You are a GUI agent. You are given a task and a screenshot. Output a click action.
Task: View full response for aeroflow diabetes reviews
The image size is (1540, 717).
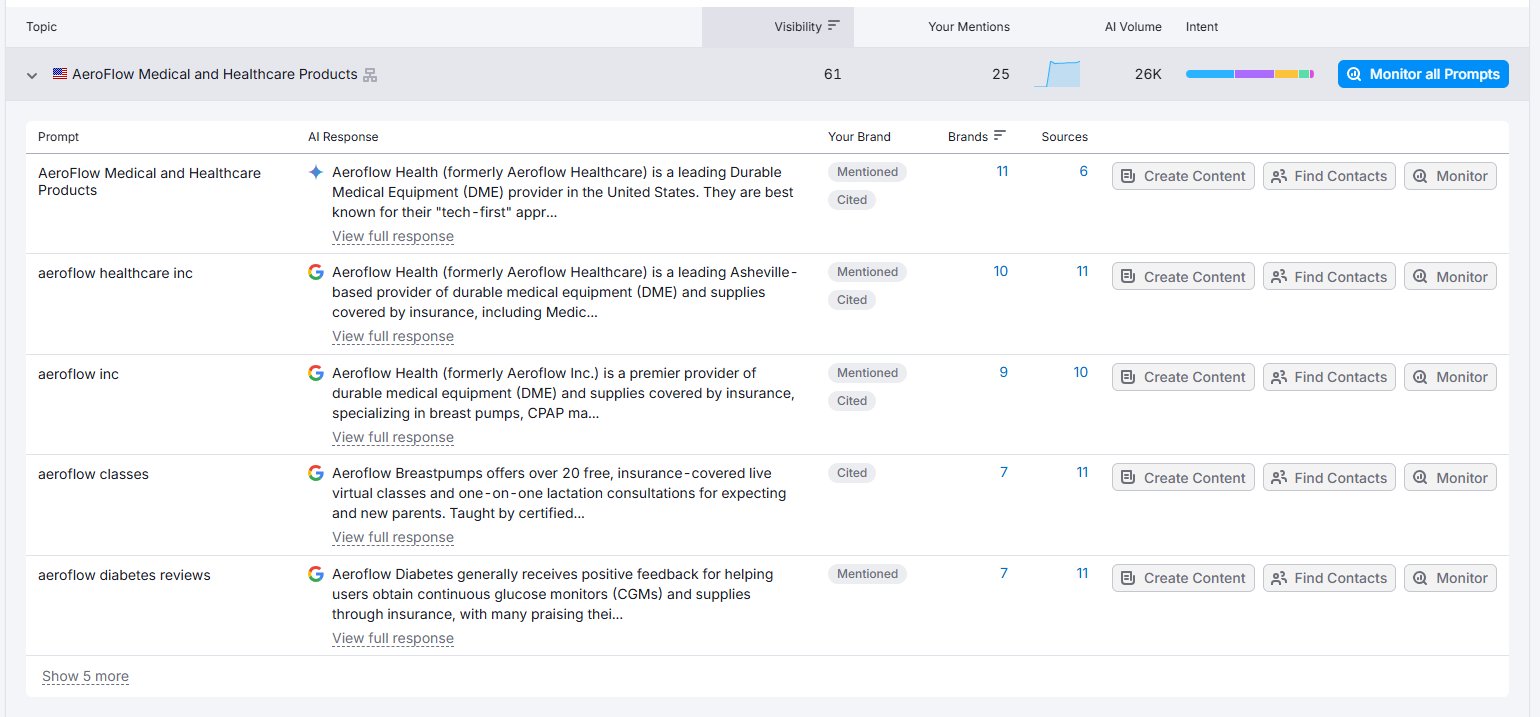[393, 639]
